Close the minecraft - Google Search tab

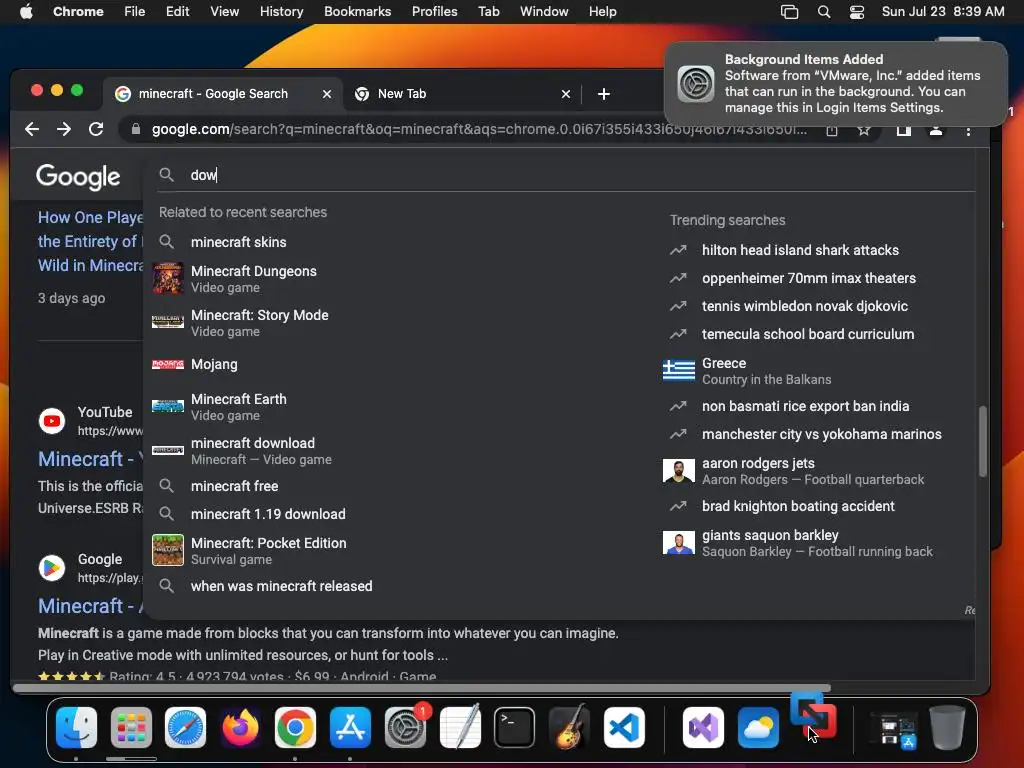[x=327, y=94]
